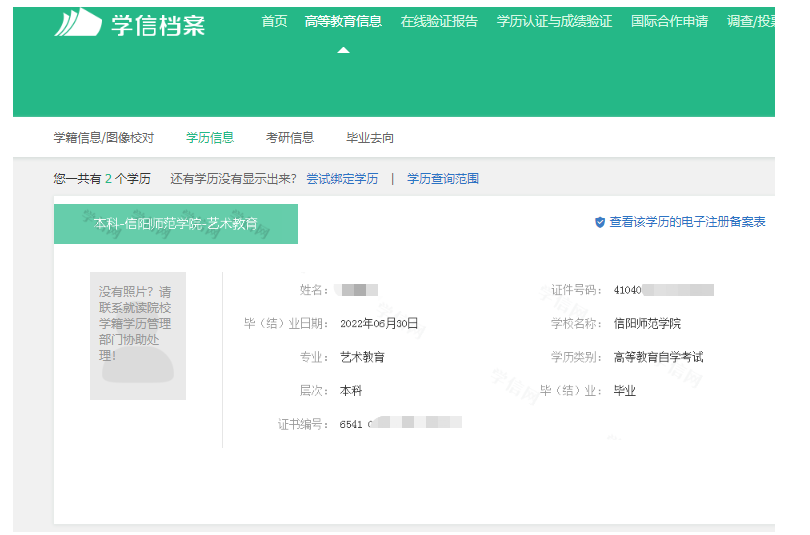This screenshot has height=535, width=810.
Task: Click the shield icon beside 查看该学历的电子注册备案表
Action: tap(600, 222)
